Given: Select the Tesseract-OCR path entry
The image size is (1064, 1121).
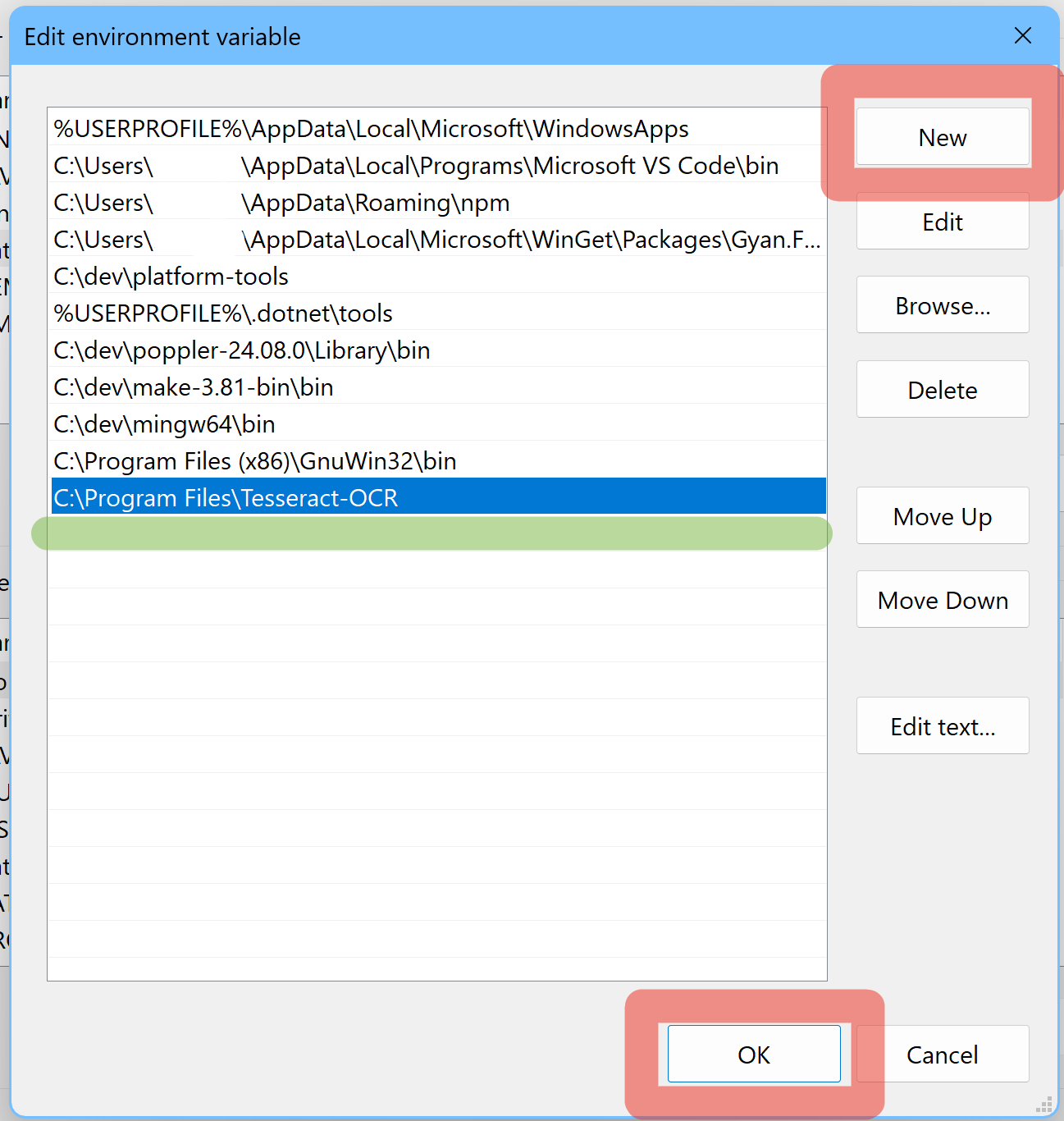Looking at the screenshot, I should [x=226, y=498].
